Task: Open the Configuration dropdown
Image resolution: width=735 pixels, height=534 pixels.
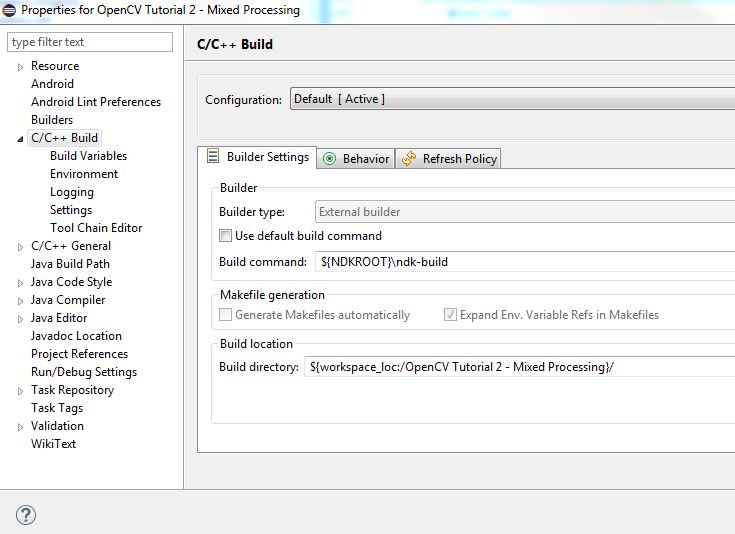Action: coord(512,99)
